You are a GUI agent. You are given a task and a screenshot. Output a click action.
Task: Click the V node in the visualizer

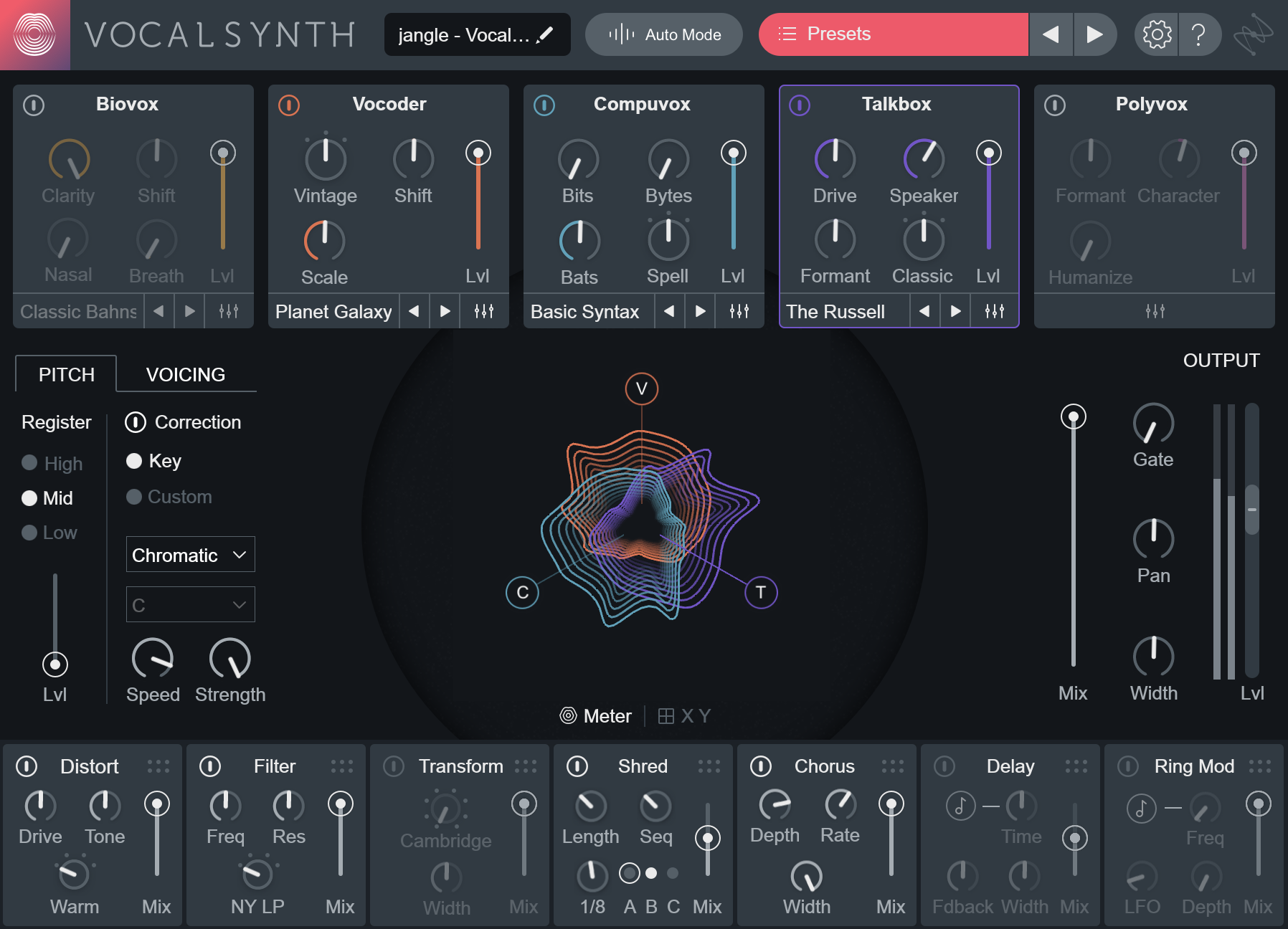pyautogui.click(x=642, y=389)
